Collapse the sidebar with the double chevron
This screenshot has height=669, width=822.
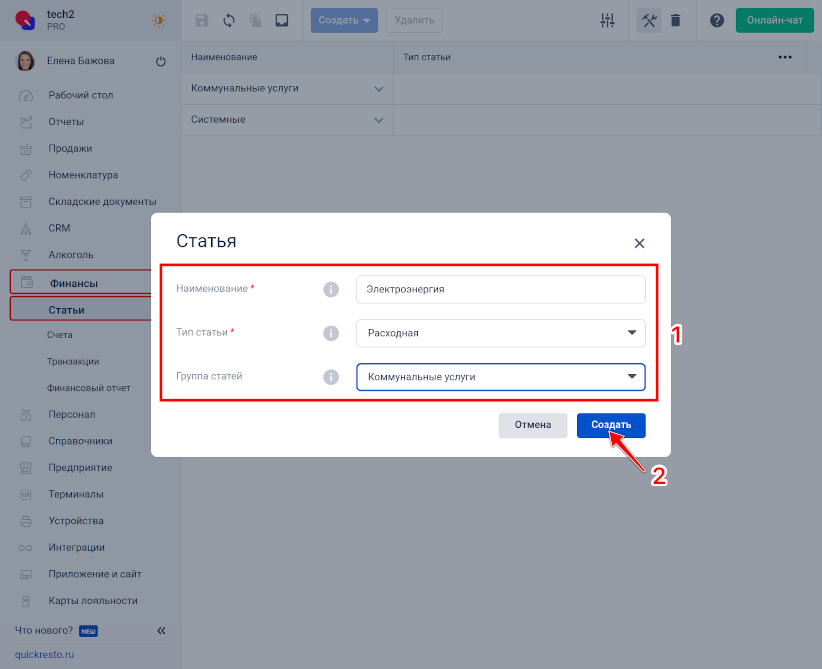[161, 631]
